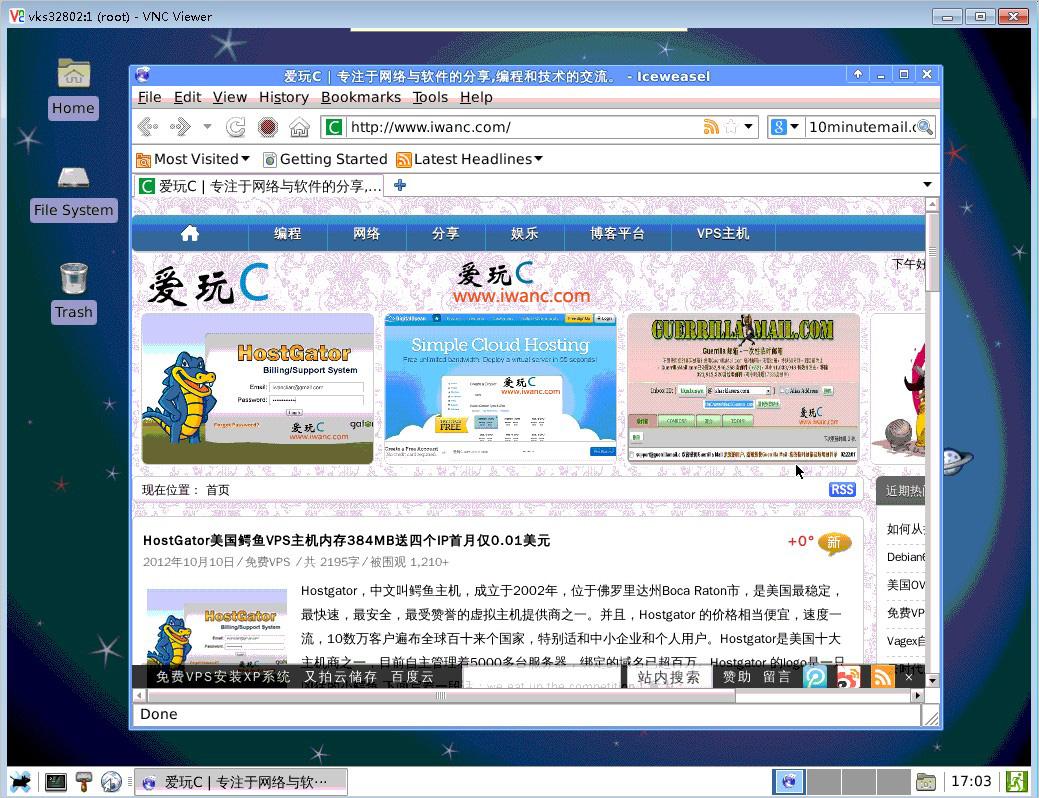Open the article's small HostGator preview image
Screen dimensions: 1039x798
click(x=217, y=626)
